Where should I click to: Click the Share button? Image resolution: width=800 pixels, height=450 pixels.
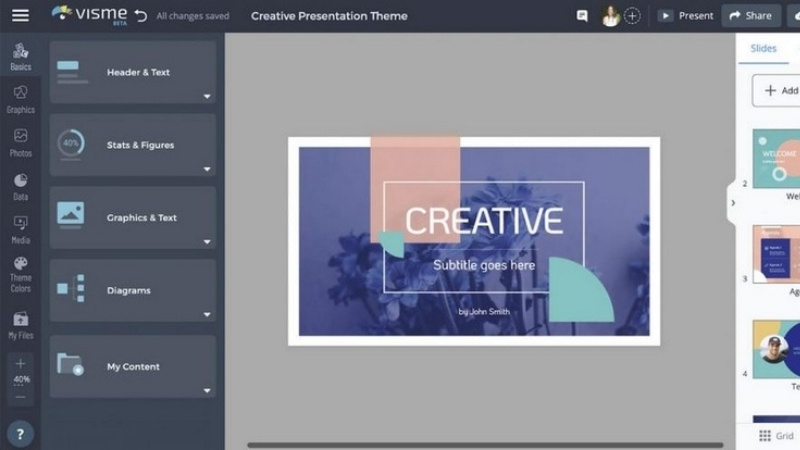(751, 16)
